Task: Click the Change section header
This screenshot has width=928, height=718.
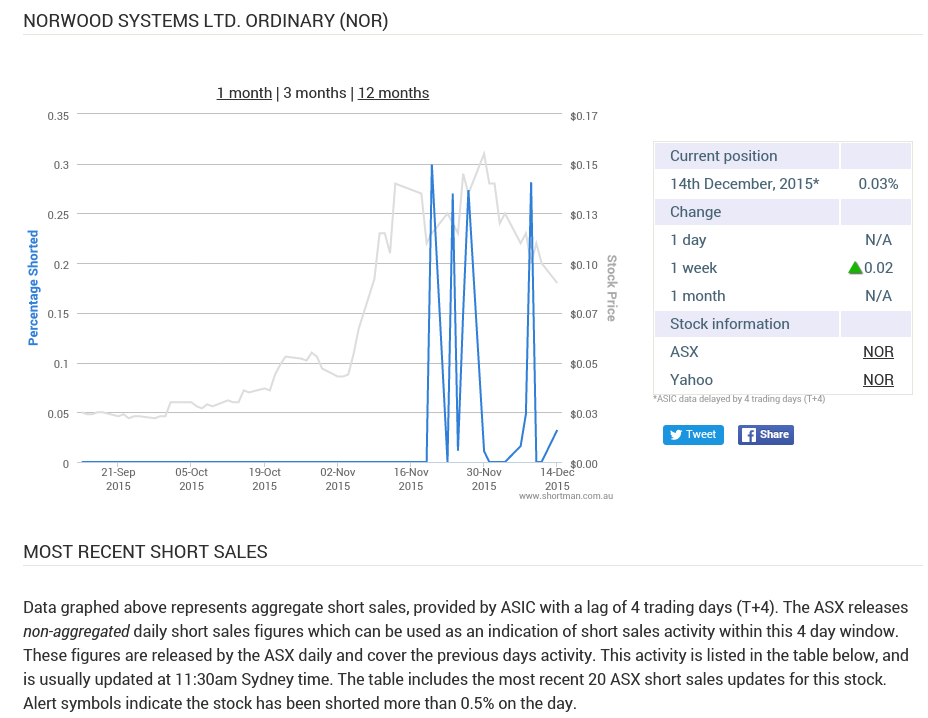Action: (695, 212)
